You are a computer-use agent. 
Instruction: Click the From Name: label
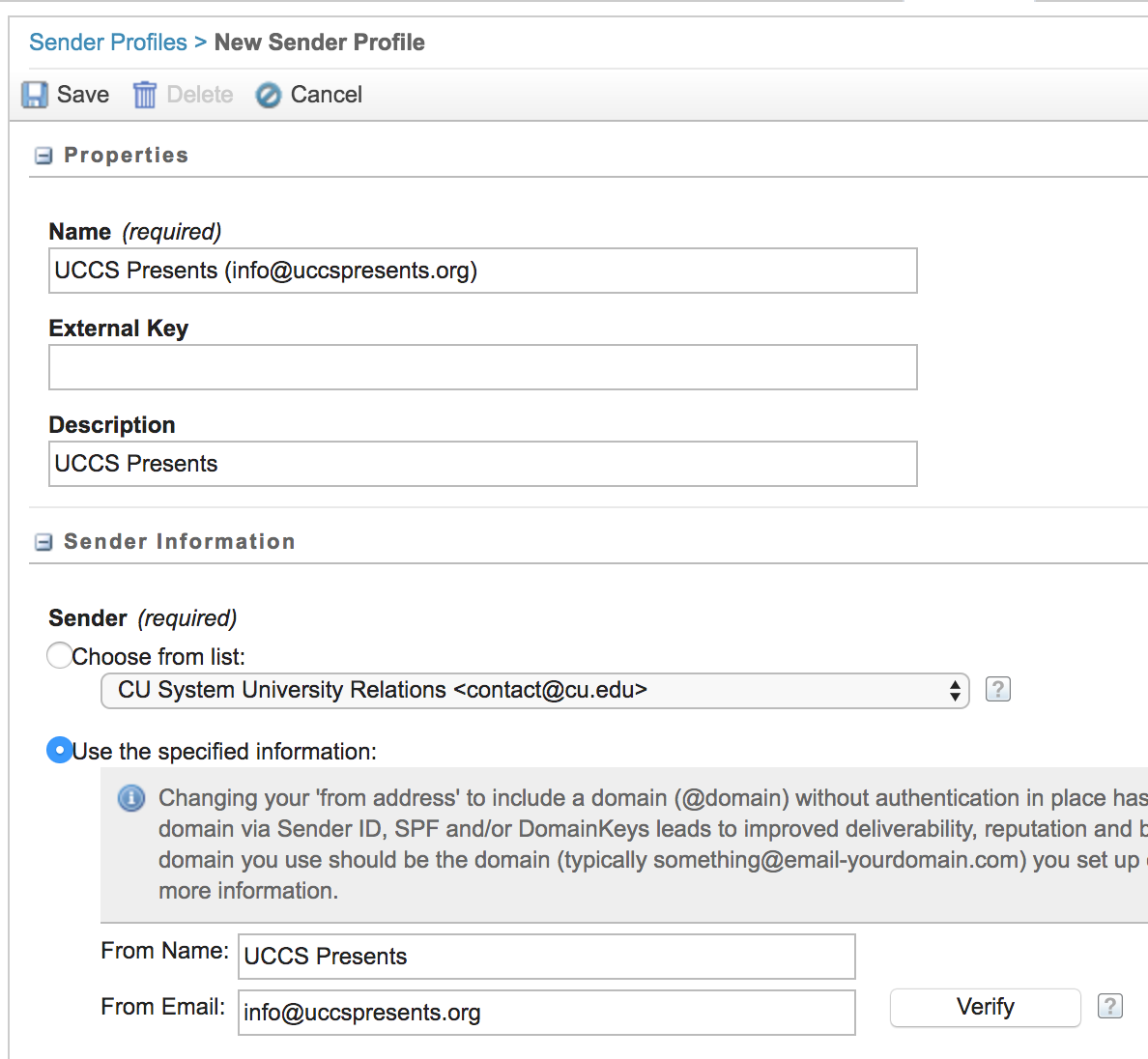[164, 951]
